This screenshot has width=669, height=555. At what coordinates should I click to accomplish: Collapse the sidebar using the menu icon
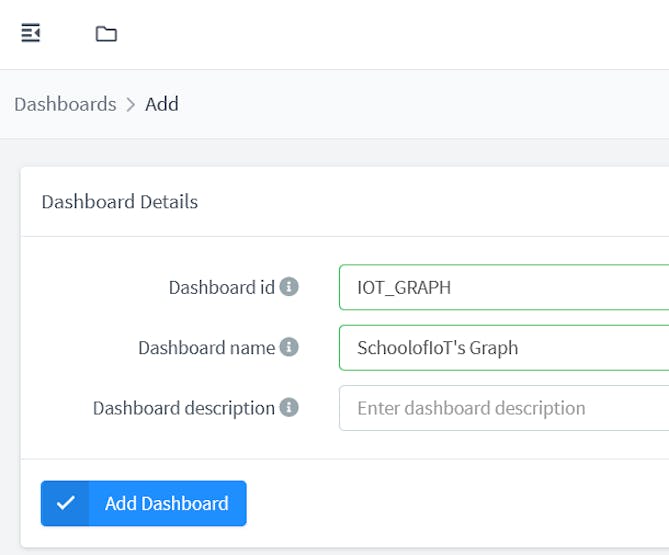coord(31,33)
